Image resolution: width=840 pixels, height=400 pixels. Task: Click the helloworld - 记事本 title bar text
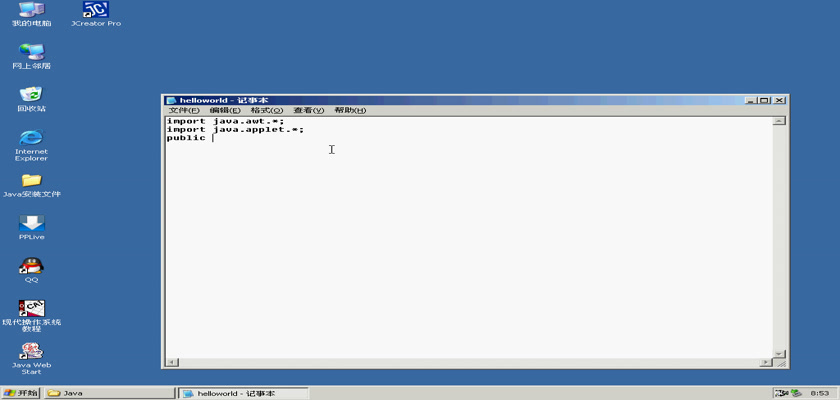223,100
